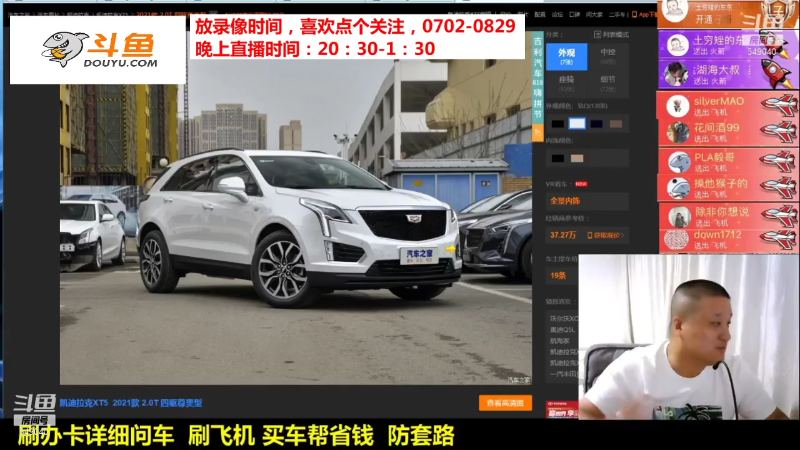Click the phone icon beside 获取底价

tap(590, 235)
